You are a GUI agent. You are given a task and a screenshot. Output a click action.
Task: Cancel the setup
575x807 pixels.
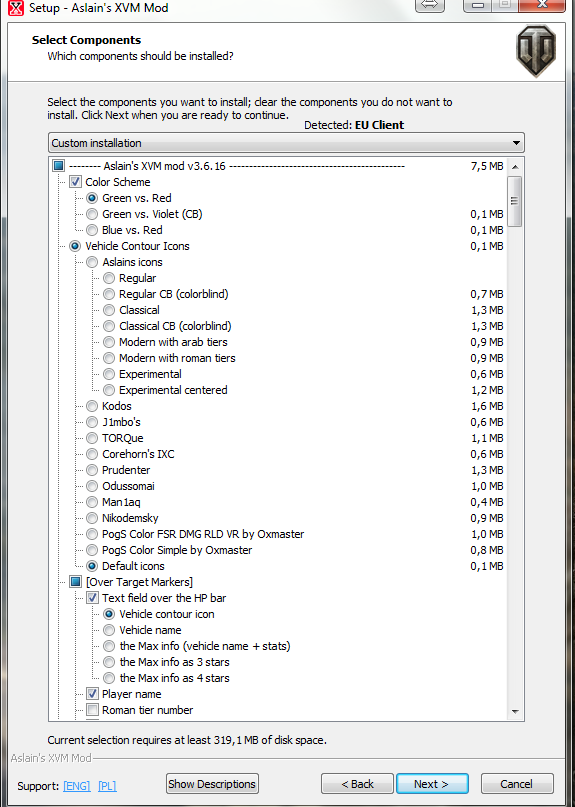pyautogui.click(x=517, y=784)
